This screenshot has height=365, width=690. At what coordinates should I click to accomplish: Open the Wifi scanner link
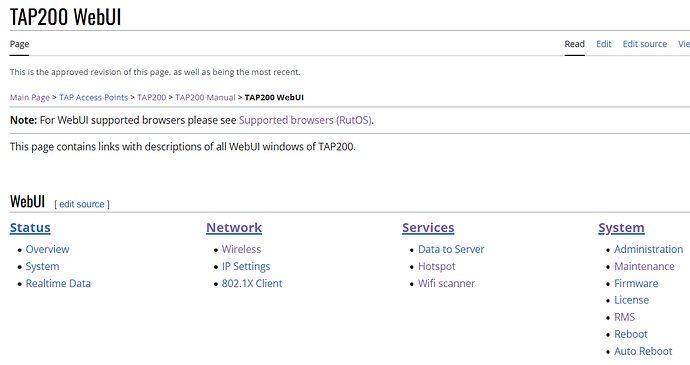coord(447,284)
